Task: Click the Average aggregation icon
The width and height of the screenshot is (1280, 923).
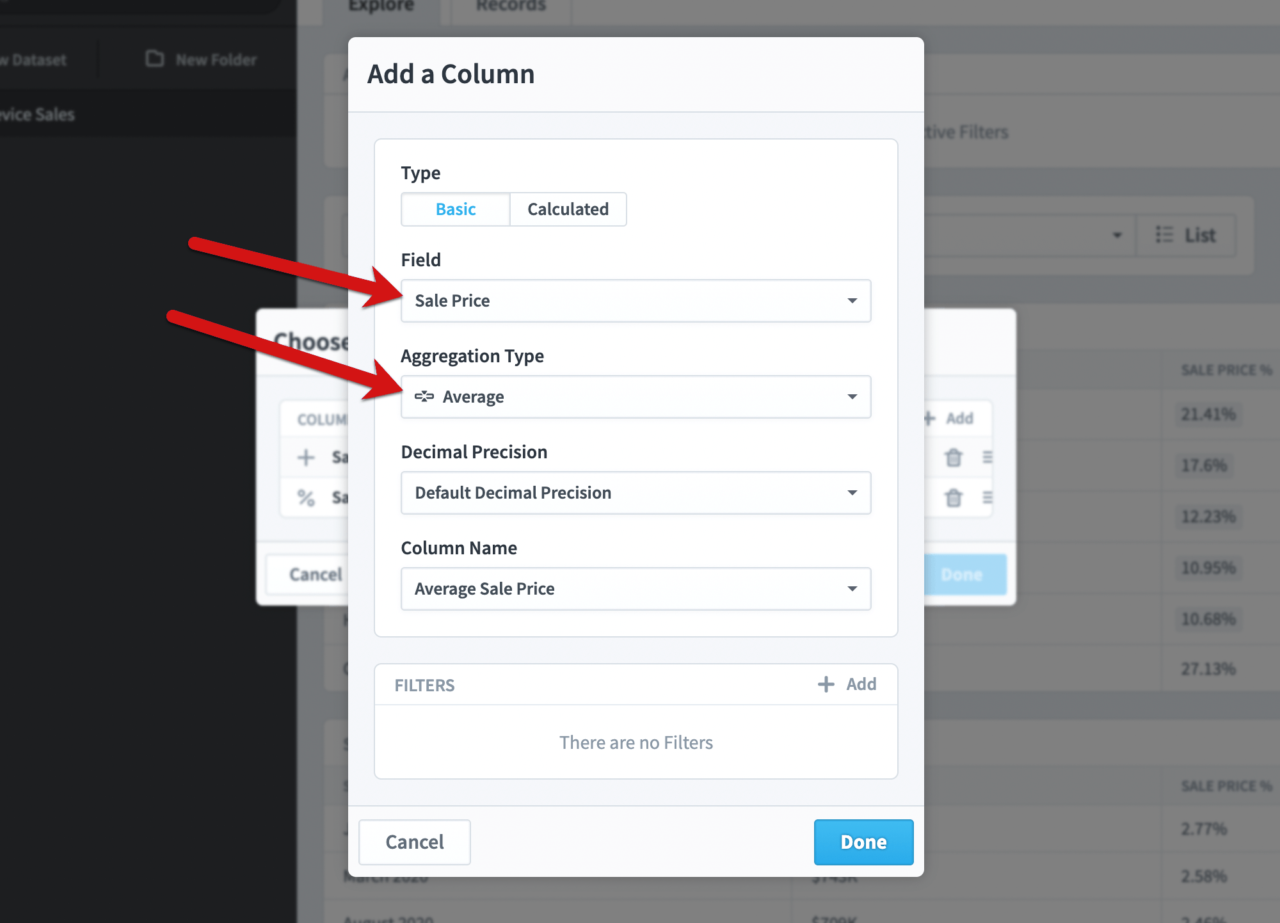Action: pos(424,397)
